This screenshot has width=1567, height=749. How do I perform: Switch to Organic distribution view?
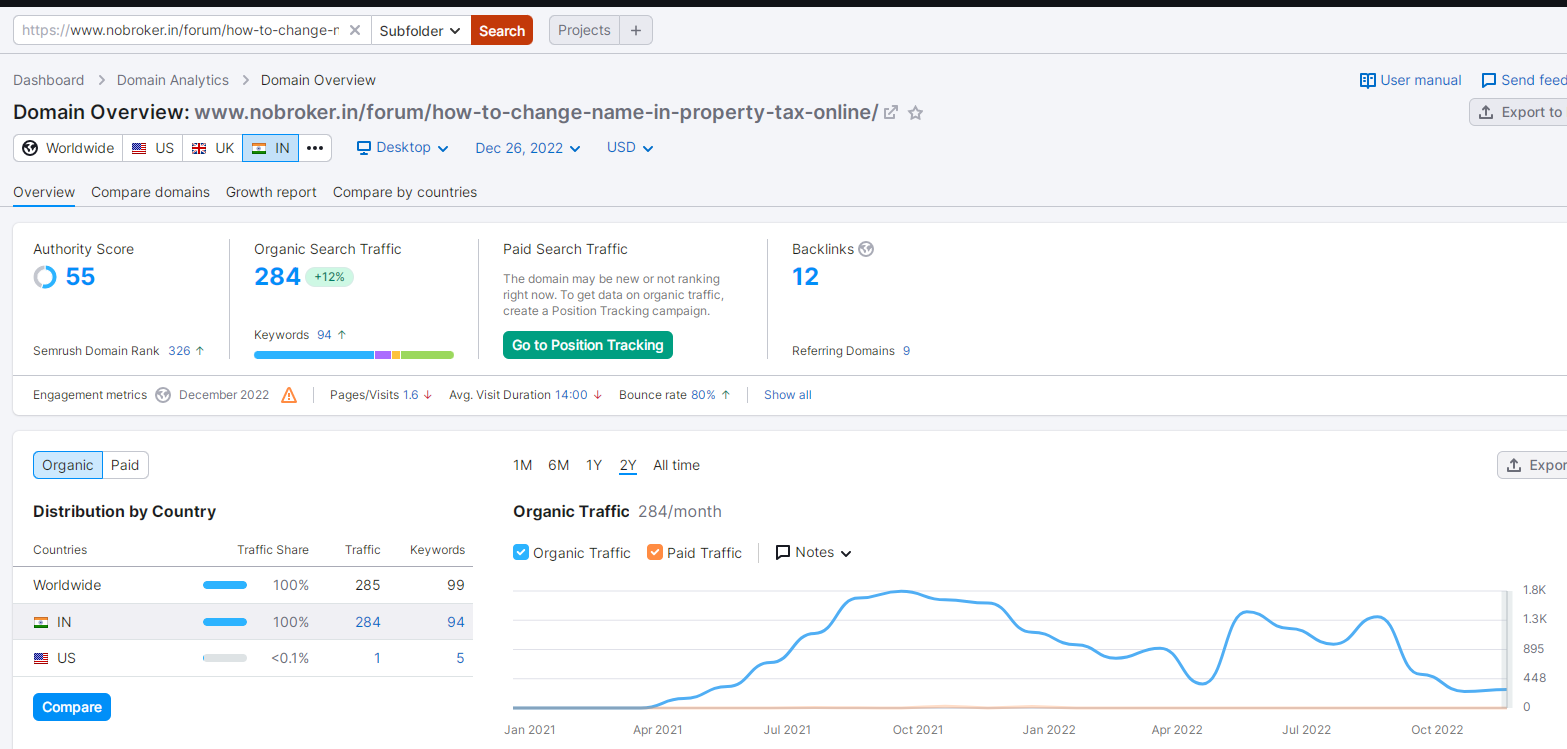[68, 465]
